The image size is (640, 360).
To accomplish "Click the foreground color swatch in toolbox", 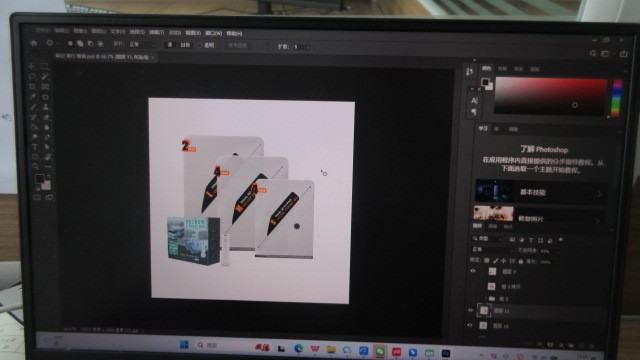I will pyautogui.click(x=39, y=178).
